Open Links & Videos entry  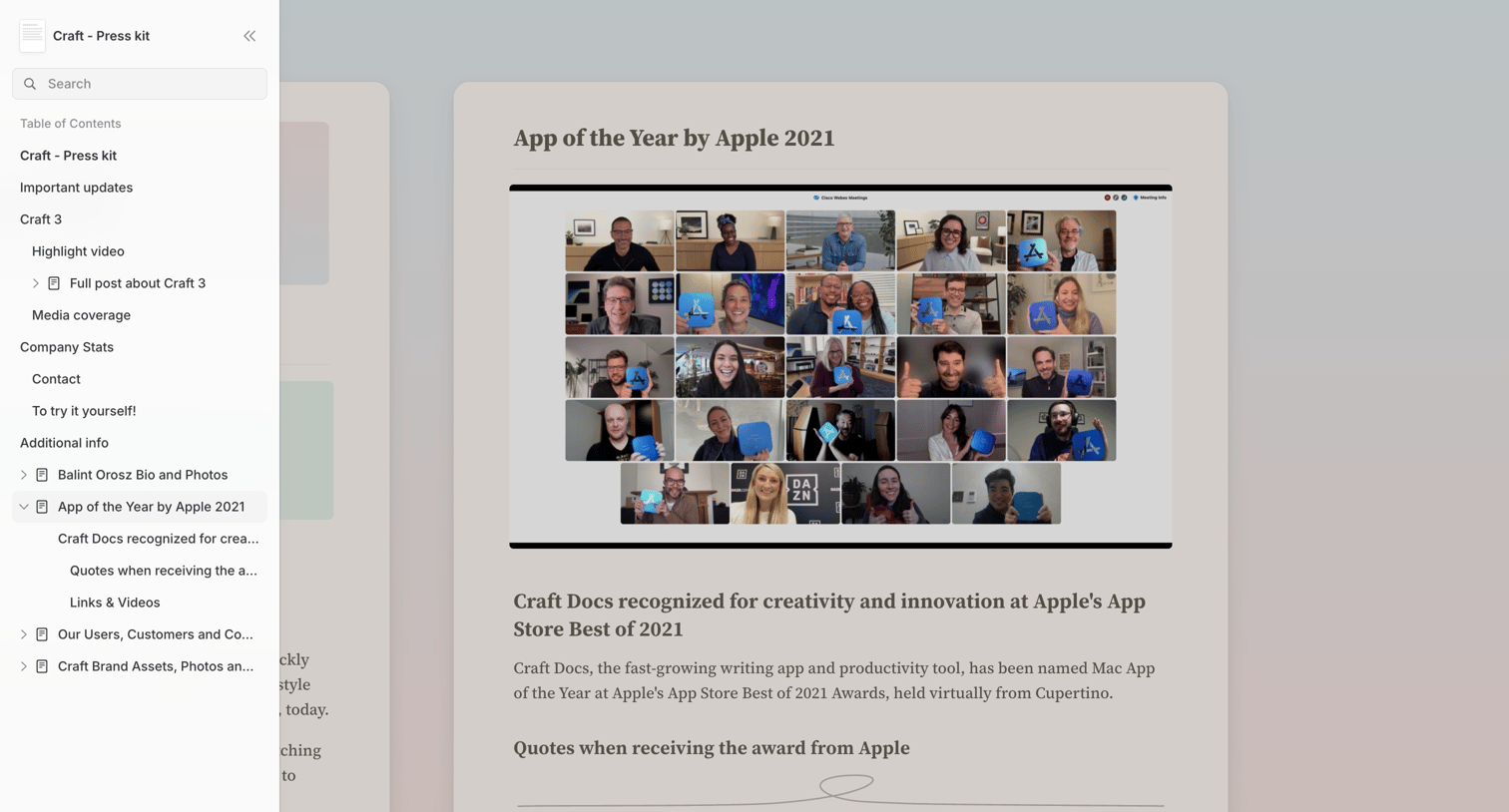[115, 603]
